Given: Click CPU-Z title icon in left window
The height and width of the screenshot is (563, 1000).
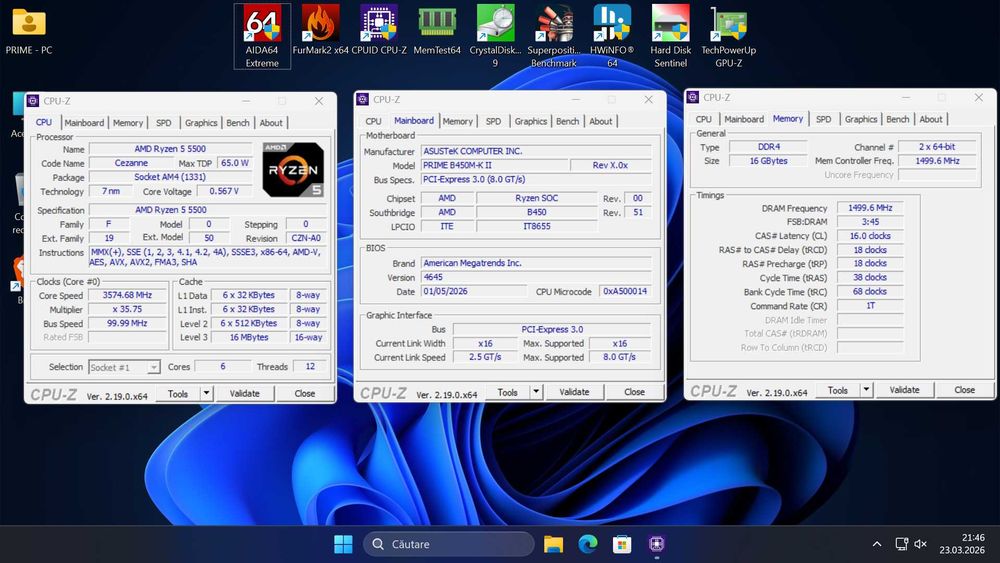Looking at the screenshot, I should coord(33,101).
